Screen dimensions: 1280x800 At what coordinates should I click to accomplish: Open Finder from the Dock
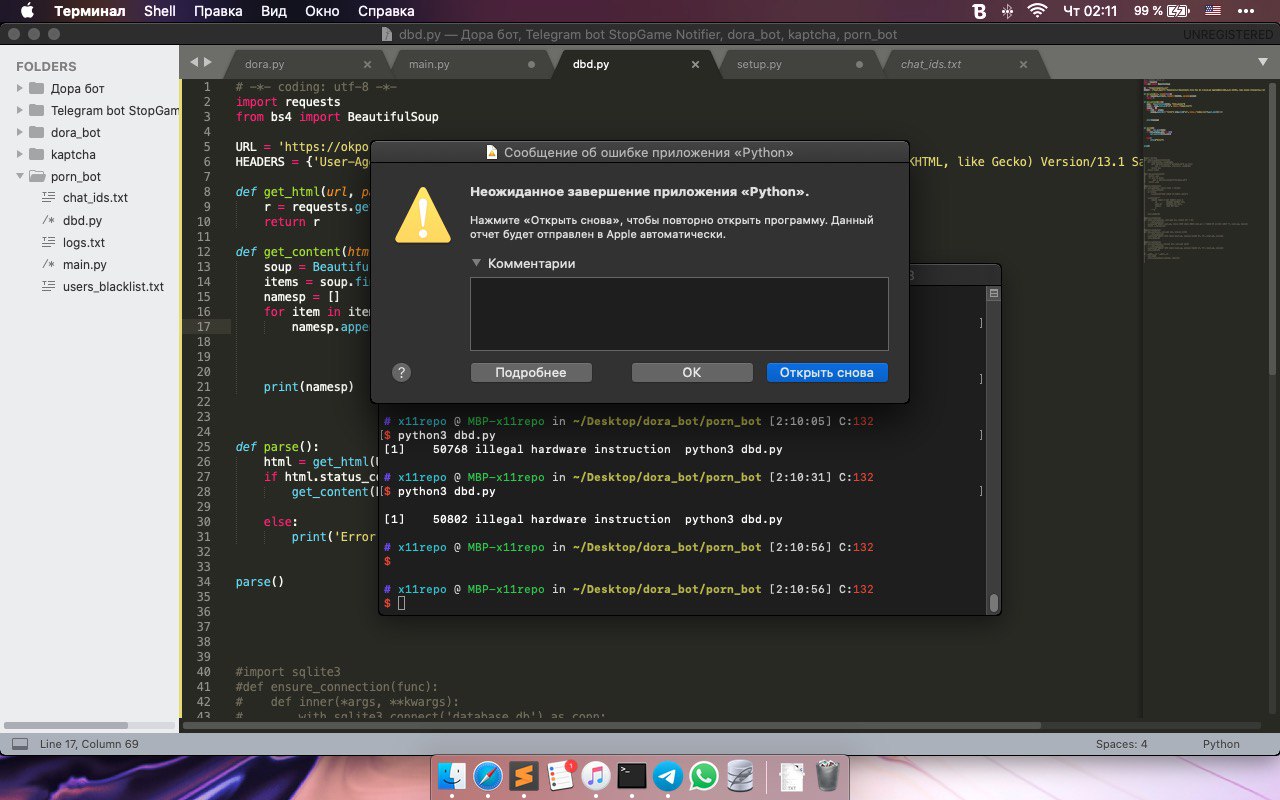453,776
